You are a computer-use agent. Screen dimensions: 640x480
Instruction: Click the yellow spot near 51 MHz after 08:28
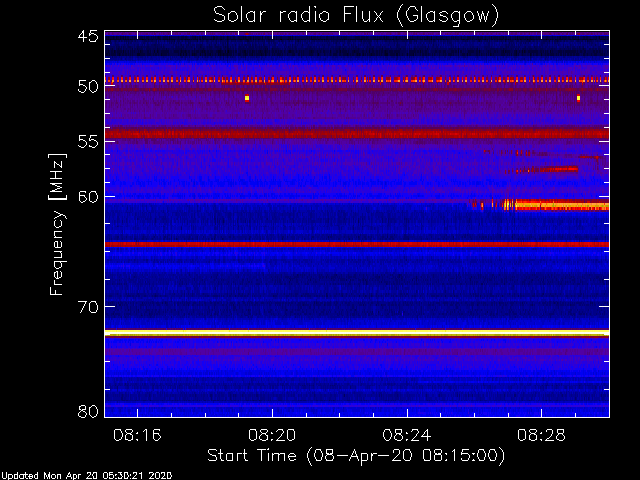pyautogui.click(x=578, y=98)
